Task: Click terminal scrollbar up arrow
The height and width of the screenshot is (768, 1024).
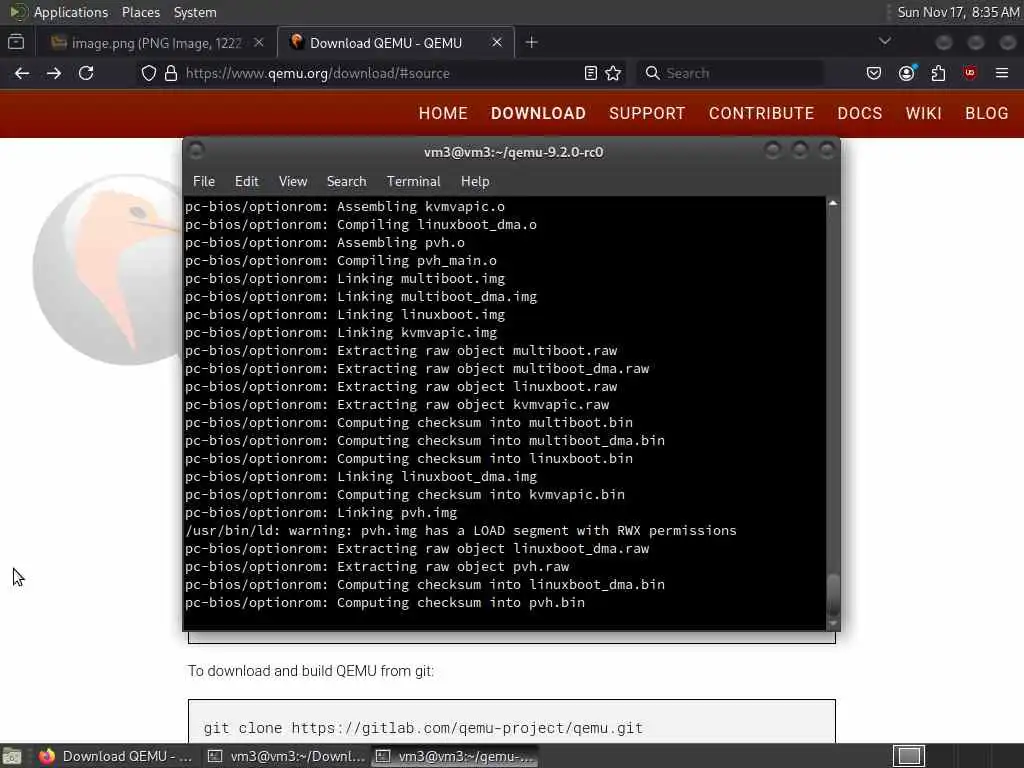Action: (833, 203)
